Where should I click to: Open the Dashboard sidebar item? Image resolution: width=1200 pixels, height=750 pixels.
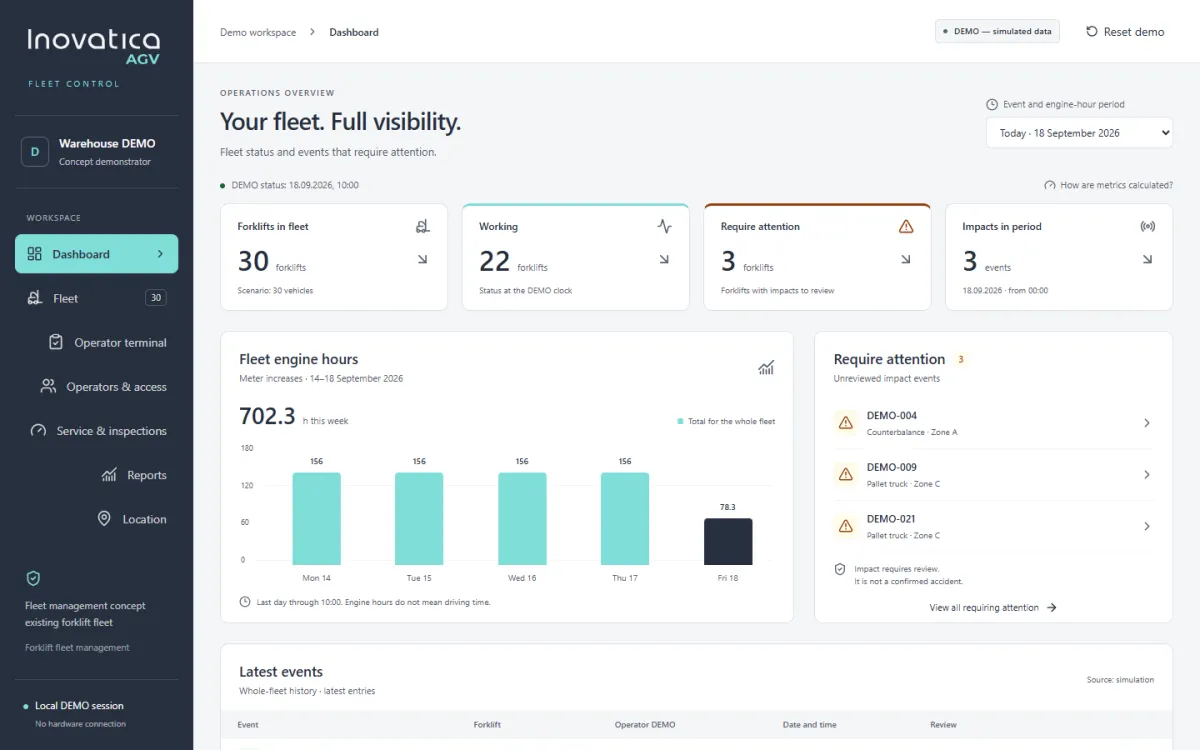(96, 254)
